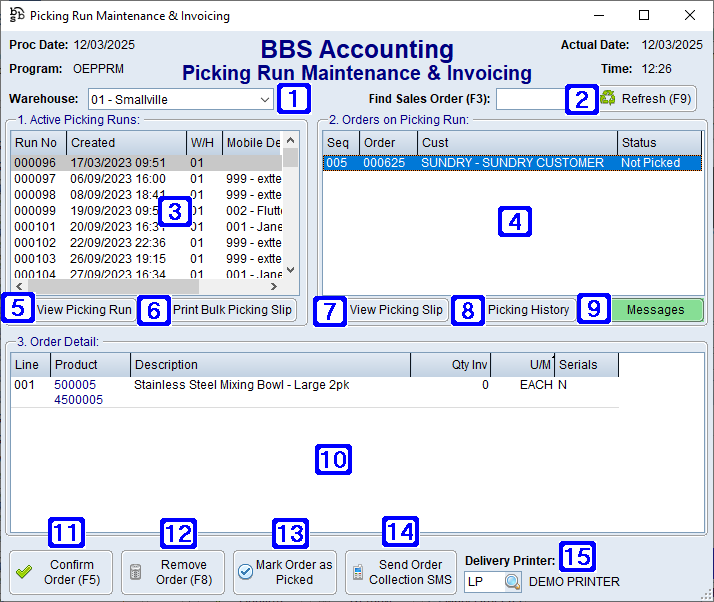Click the Mark Order as Picked icon
This screenshot has height=602, width=714.
246,572
